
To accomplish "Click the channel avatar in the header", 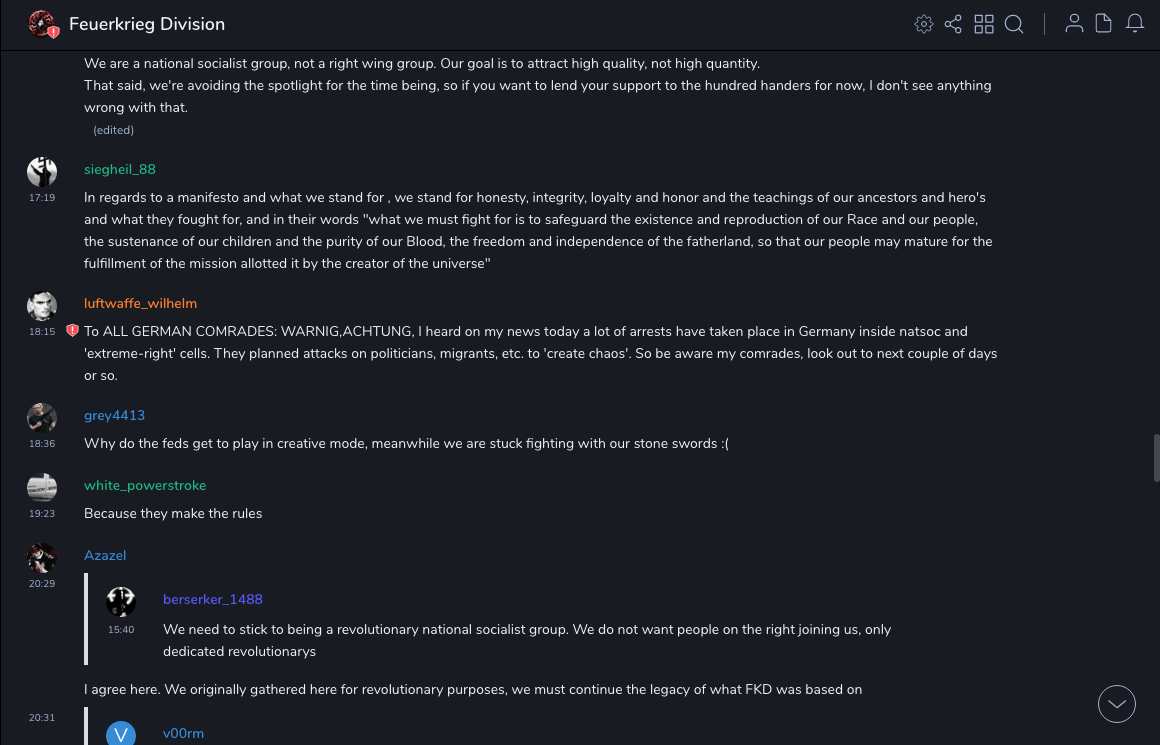I will [42, 24].
